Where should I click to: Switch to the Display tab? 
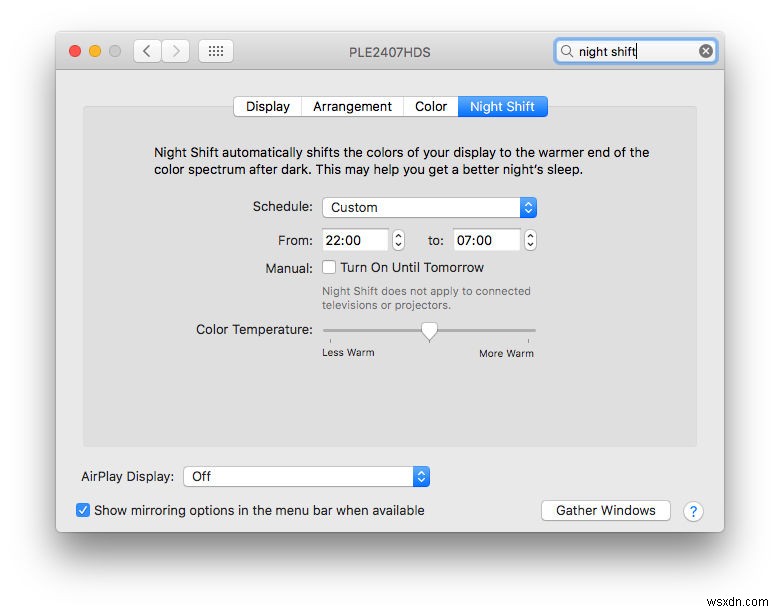click(x=268, y=106)
